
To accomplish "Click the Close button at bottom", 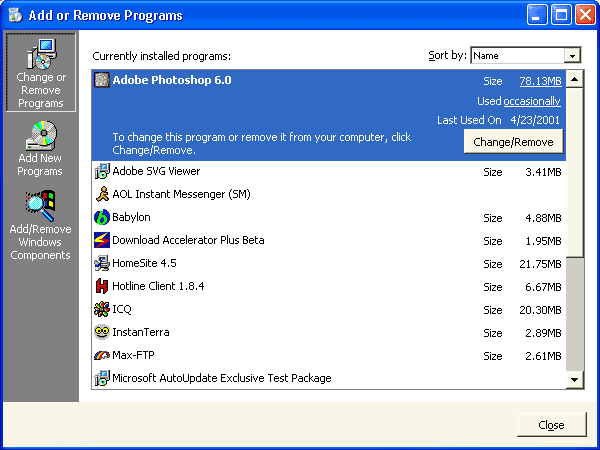I will coord(551,425).
